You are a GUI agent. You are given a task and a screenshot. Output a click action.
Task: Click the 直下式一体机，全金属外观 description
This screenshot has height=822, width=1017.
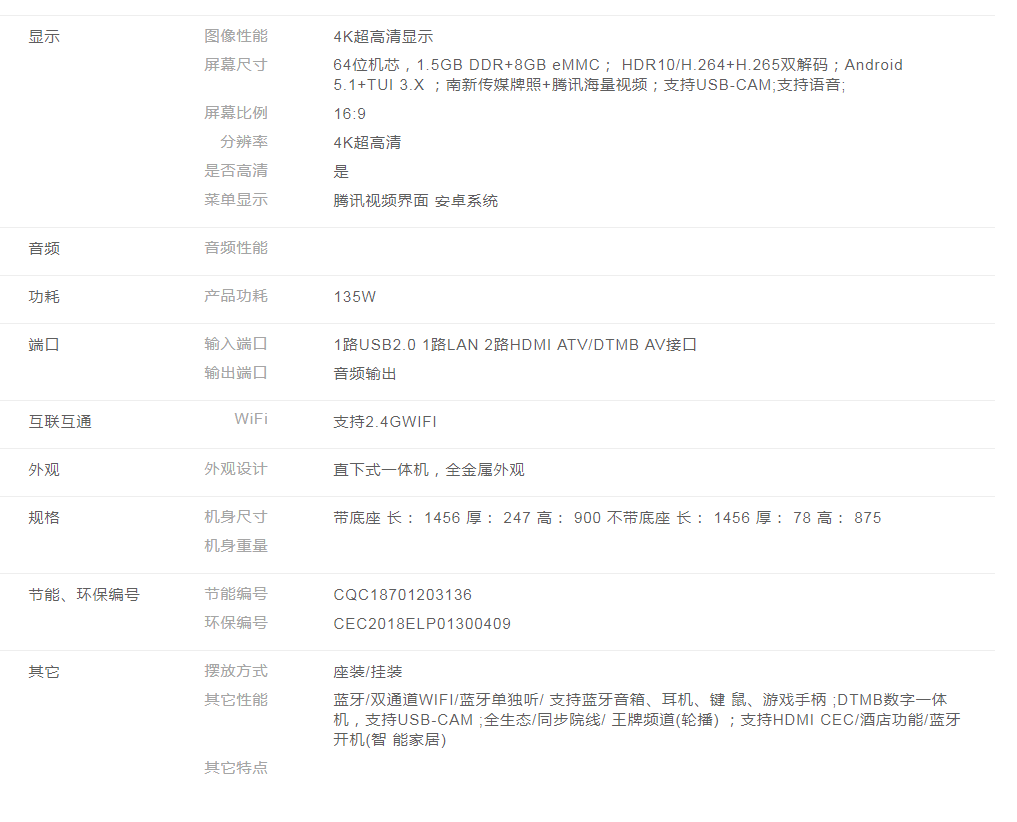click(x=429, y=470)
